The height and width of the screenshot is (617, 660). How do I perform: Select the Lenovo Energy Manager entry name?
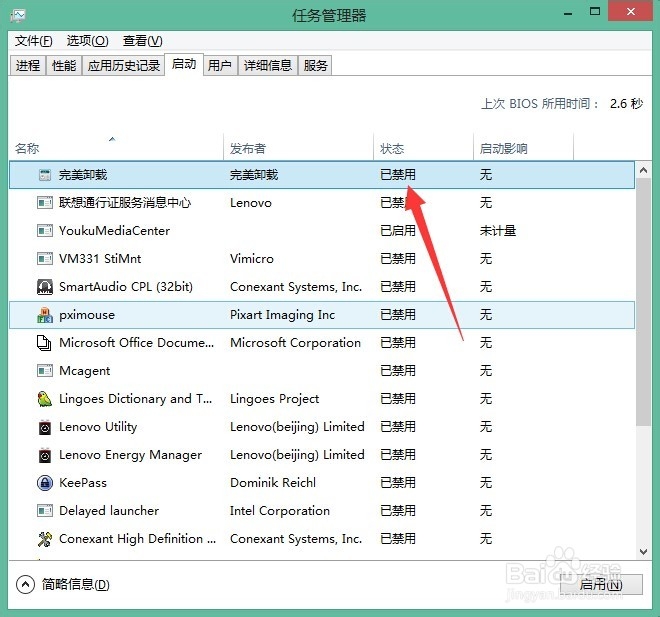coord(130,455)
